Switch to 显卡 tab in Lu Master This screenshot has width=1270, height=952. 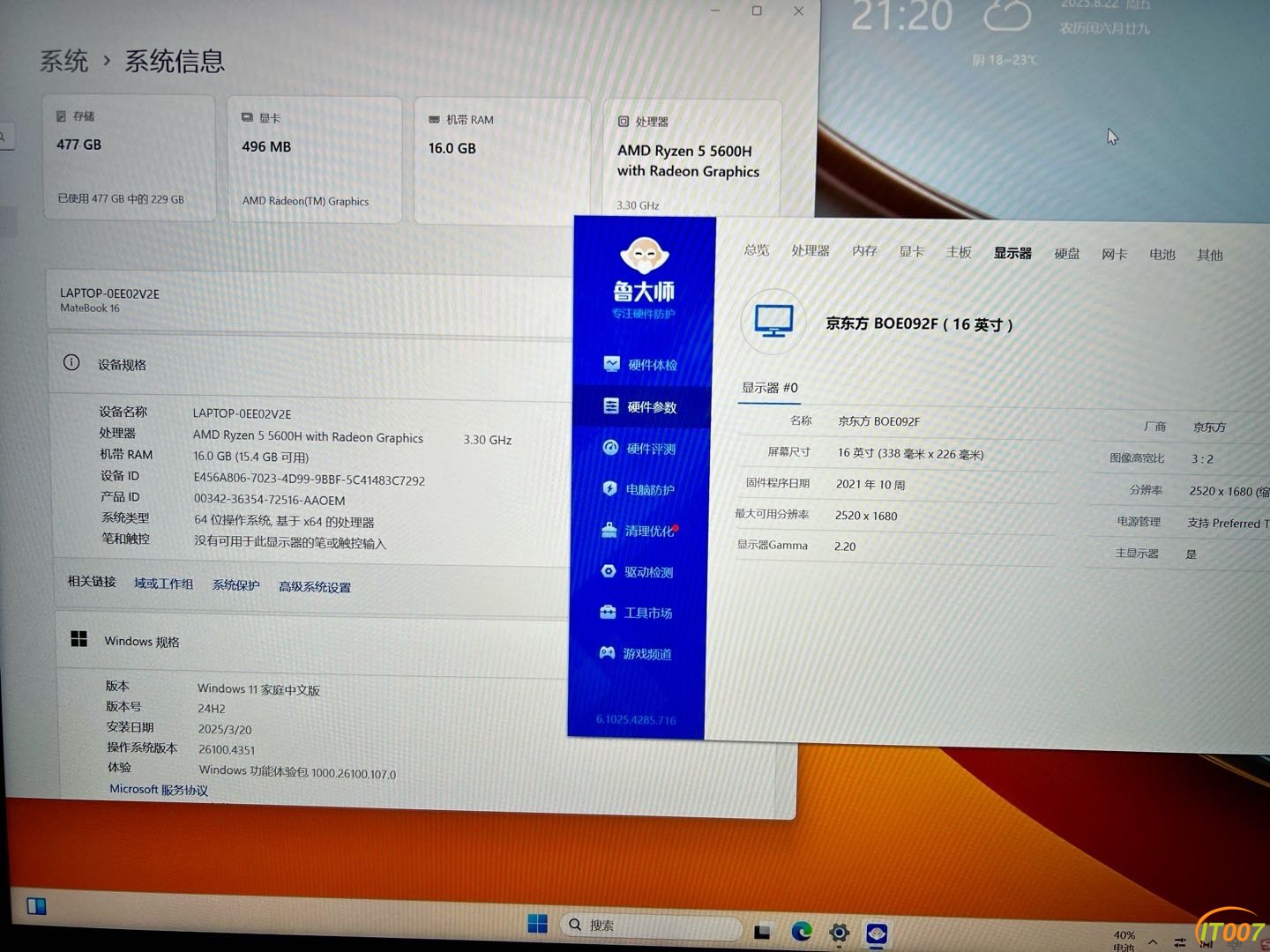(911, 251)
